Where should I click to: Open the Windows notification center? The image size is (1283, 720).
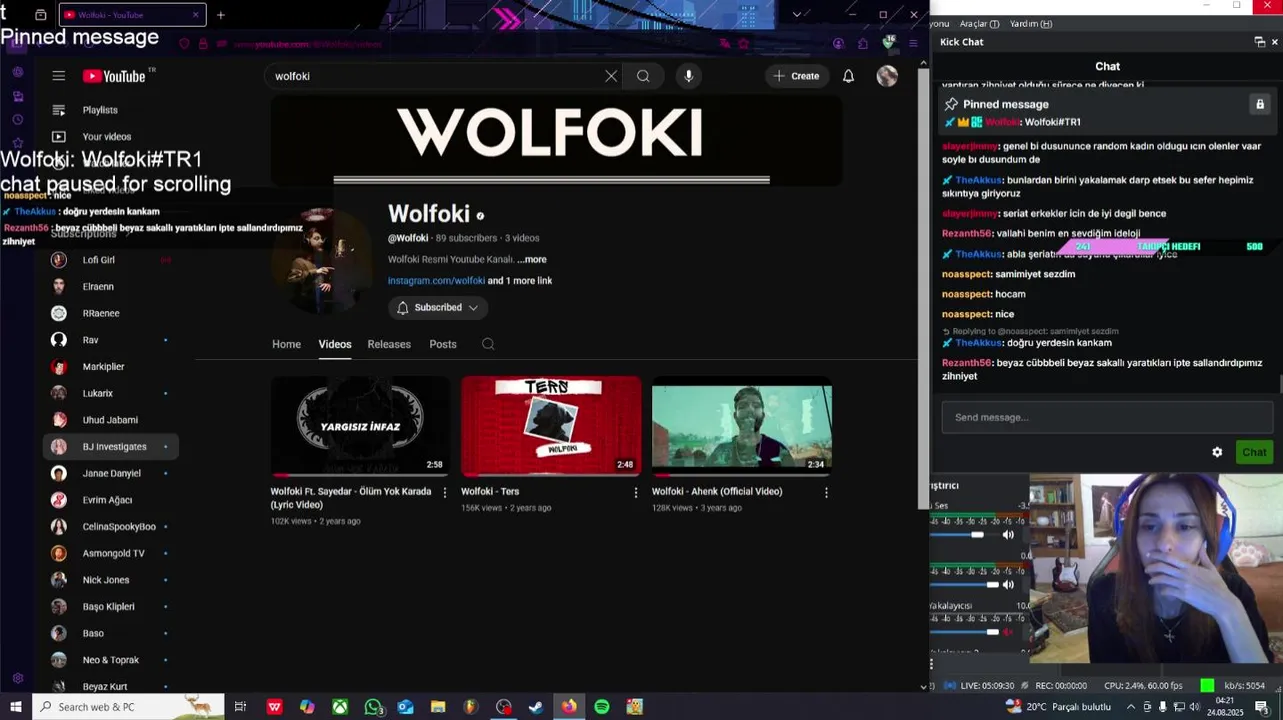click(1261, 707)
